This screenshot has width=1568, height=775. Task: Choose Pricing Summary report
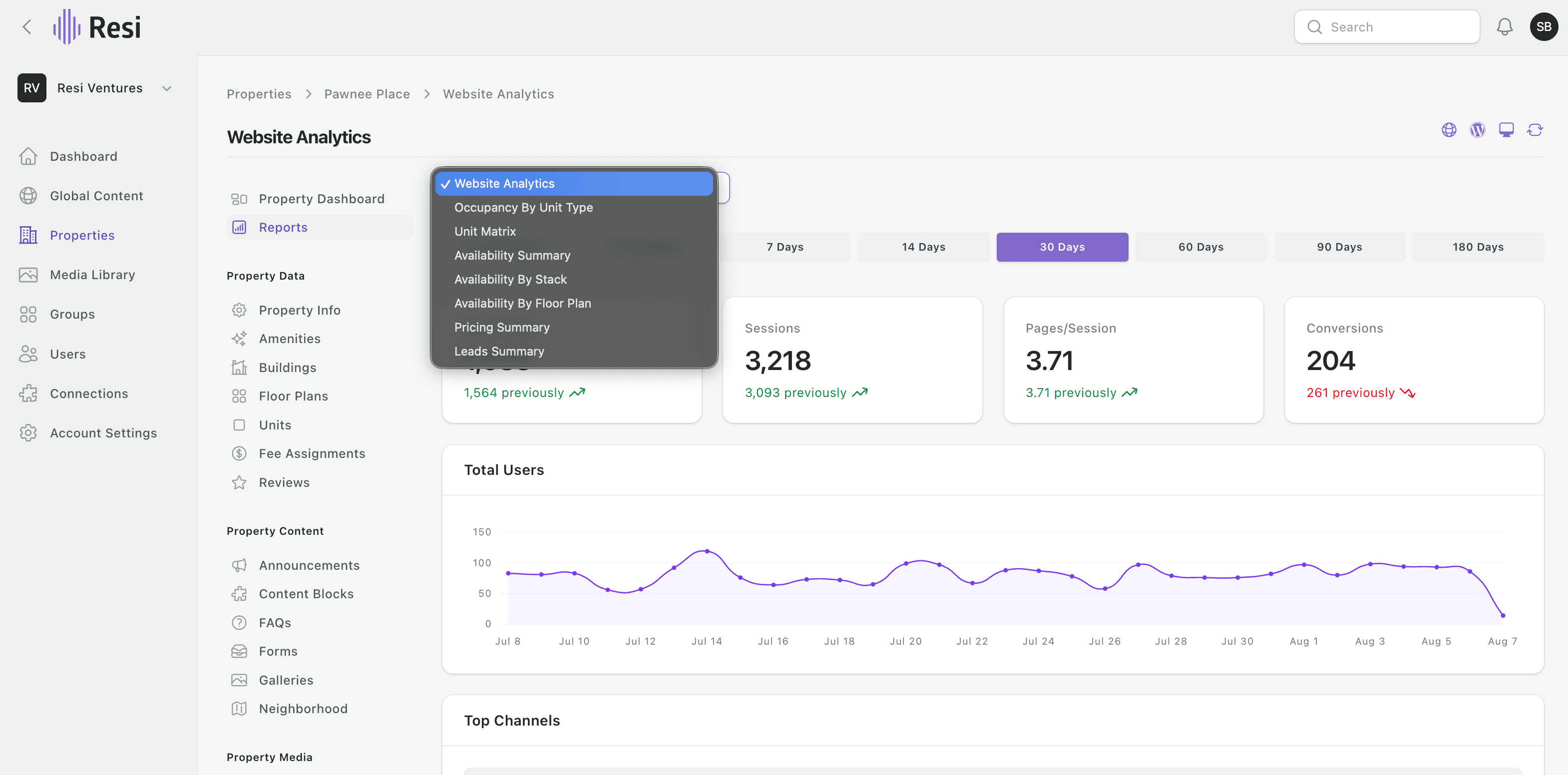pyautogui.click(x=574, y=328)
